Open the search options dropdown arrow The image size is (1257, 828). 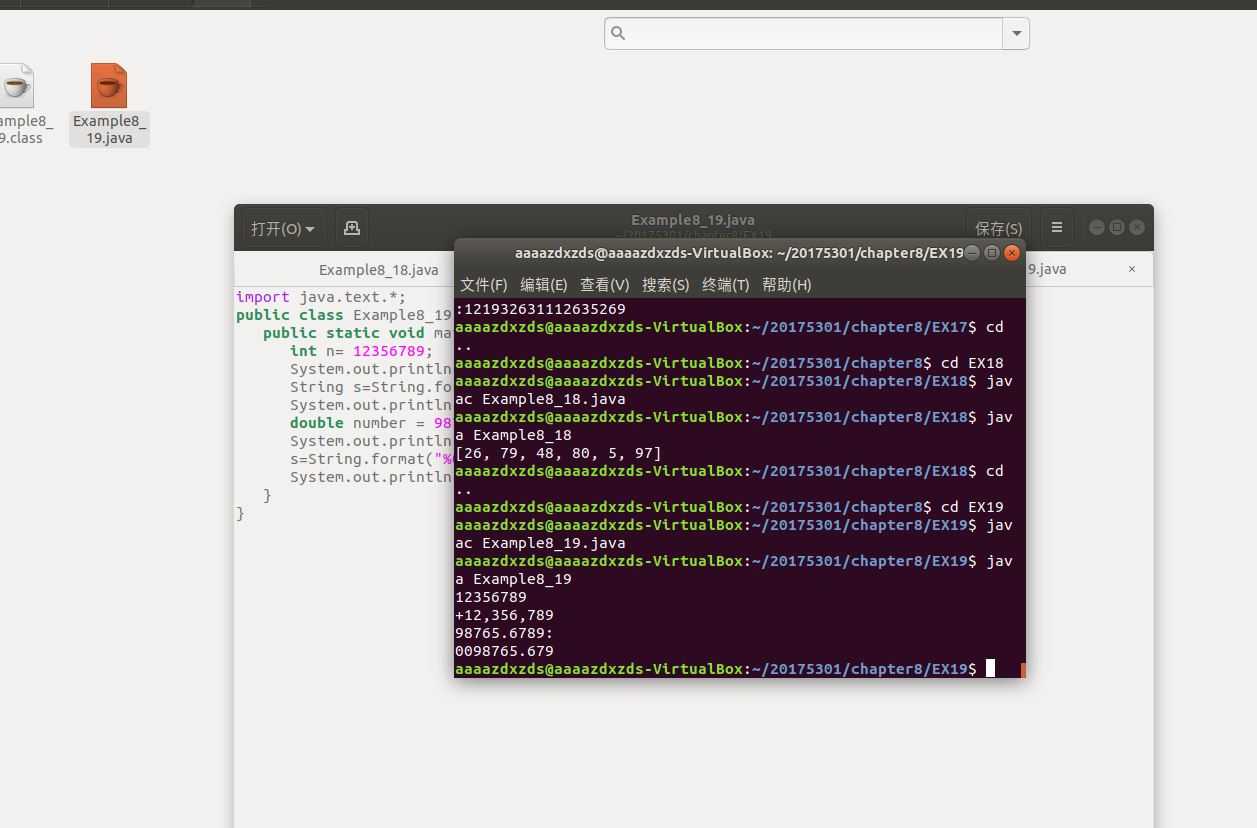[x=1016, y=33]
